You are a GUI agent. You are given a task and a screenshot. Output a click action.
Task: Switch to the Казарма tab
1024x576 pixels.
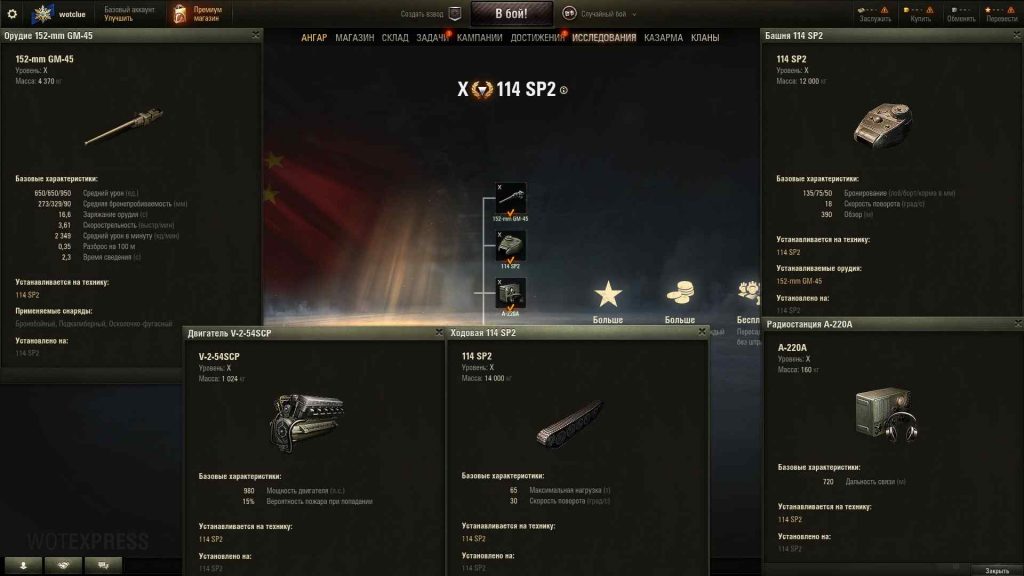[663, 38]
